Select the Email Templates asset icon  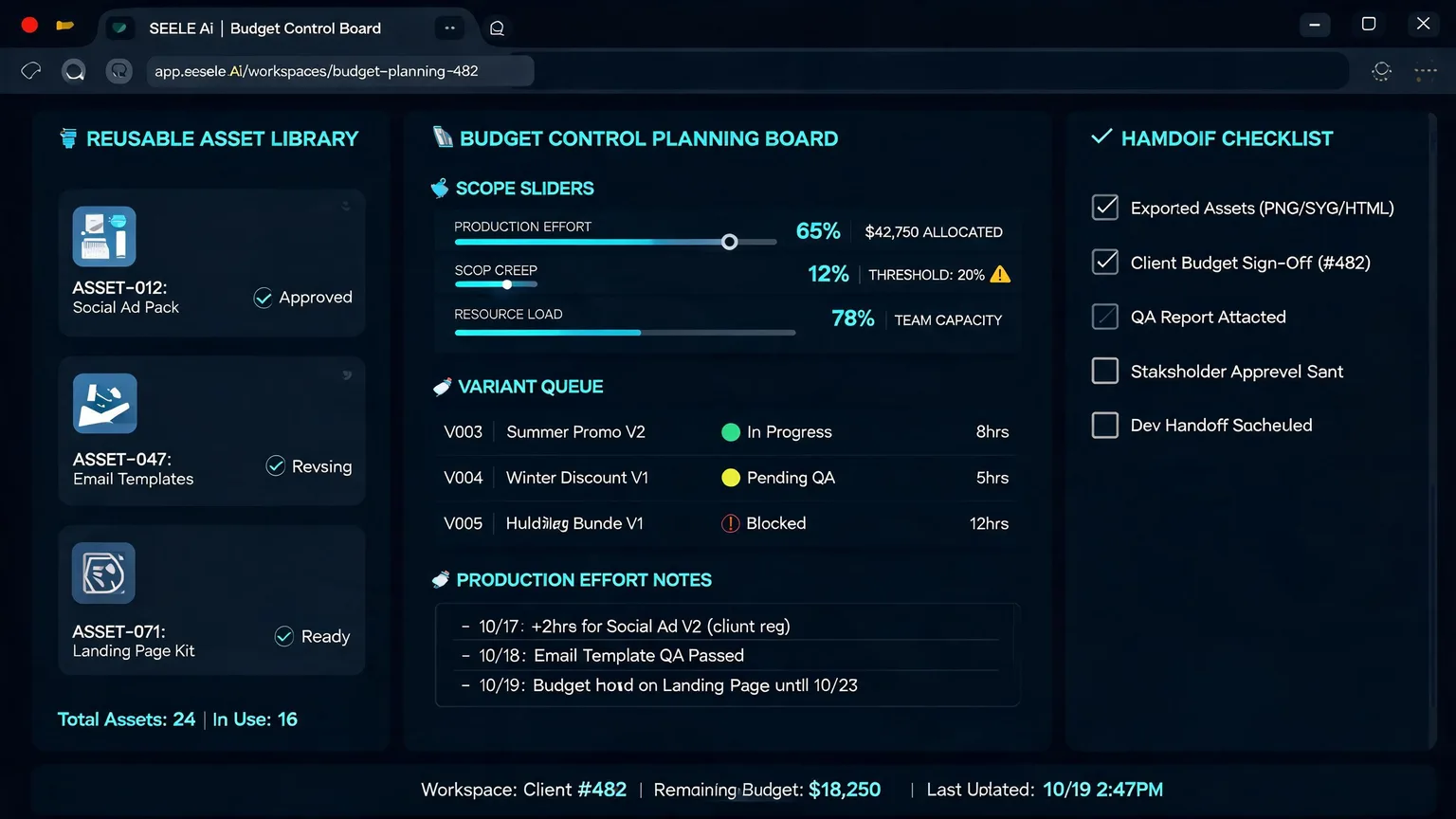coord(105,404)
